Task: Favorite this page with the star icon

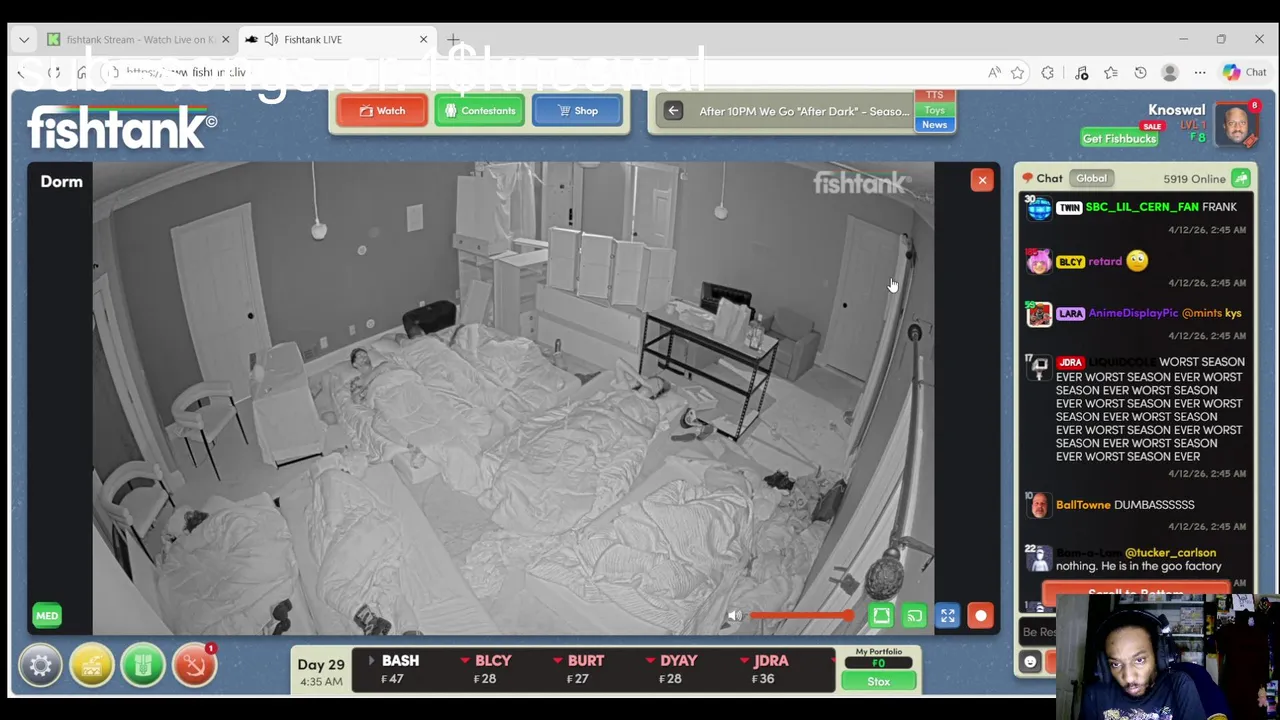Action: pyautogui.click(x=1017, y=72)
